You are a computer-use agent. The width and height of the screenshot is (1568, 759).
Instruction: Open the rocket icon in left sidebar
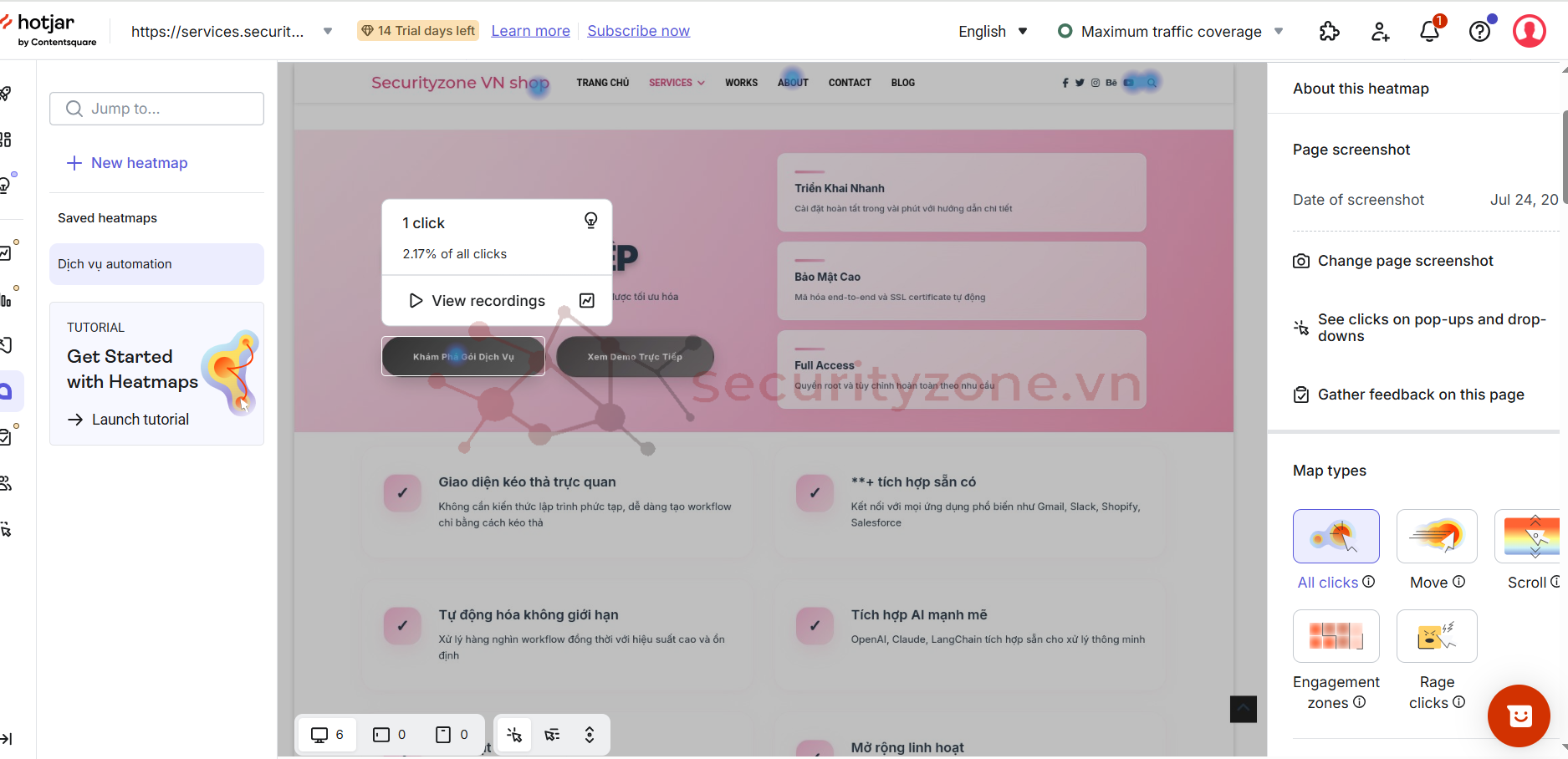click(7, 94)
